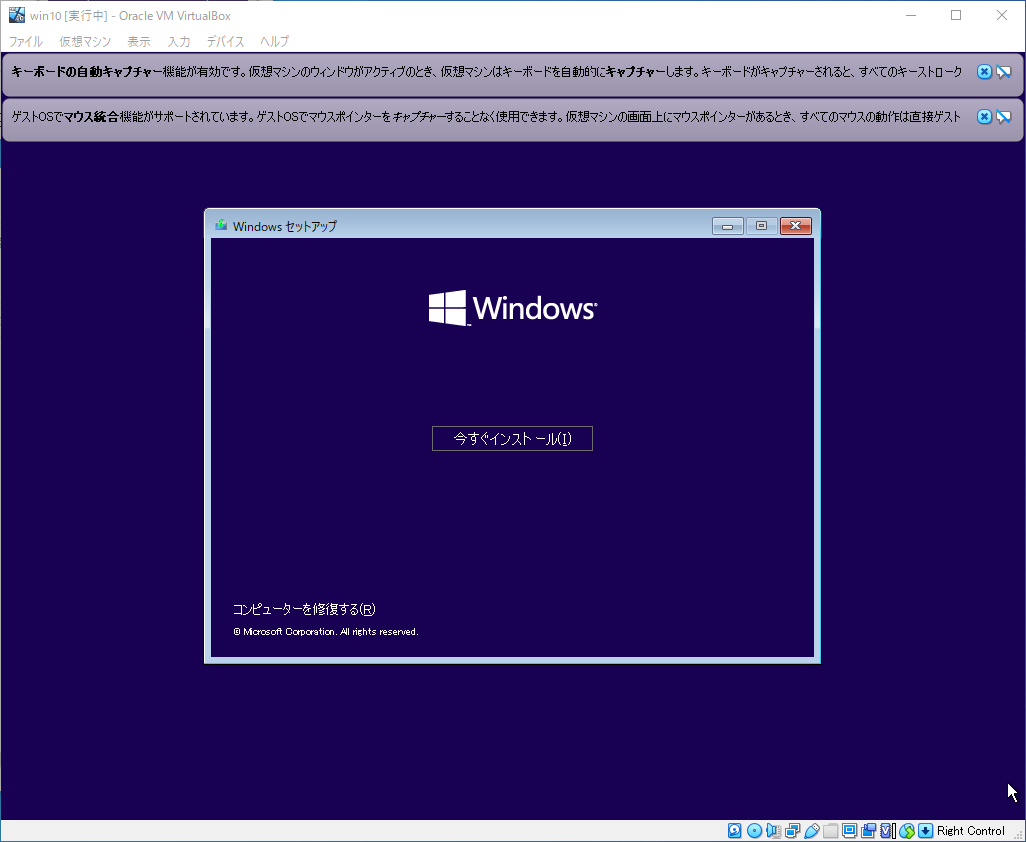Open the 表示 menu
1026x842 pixels.
(x=139, y=41)
